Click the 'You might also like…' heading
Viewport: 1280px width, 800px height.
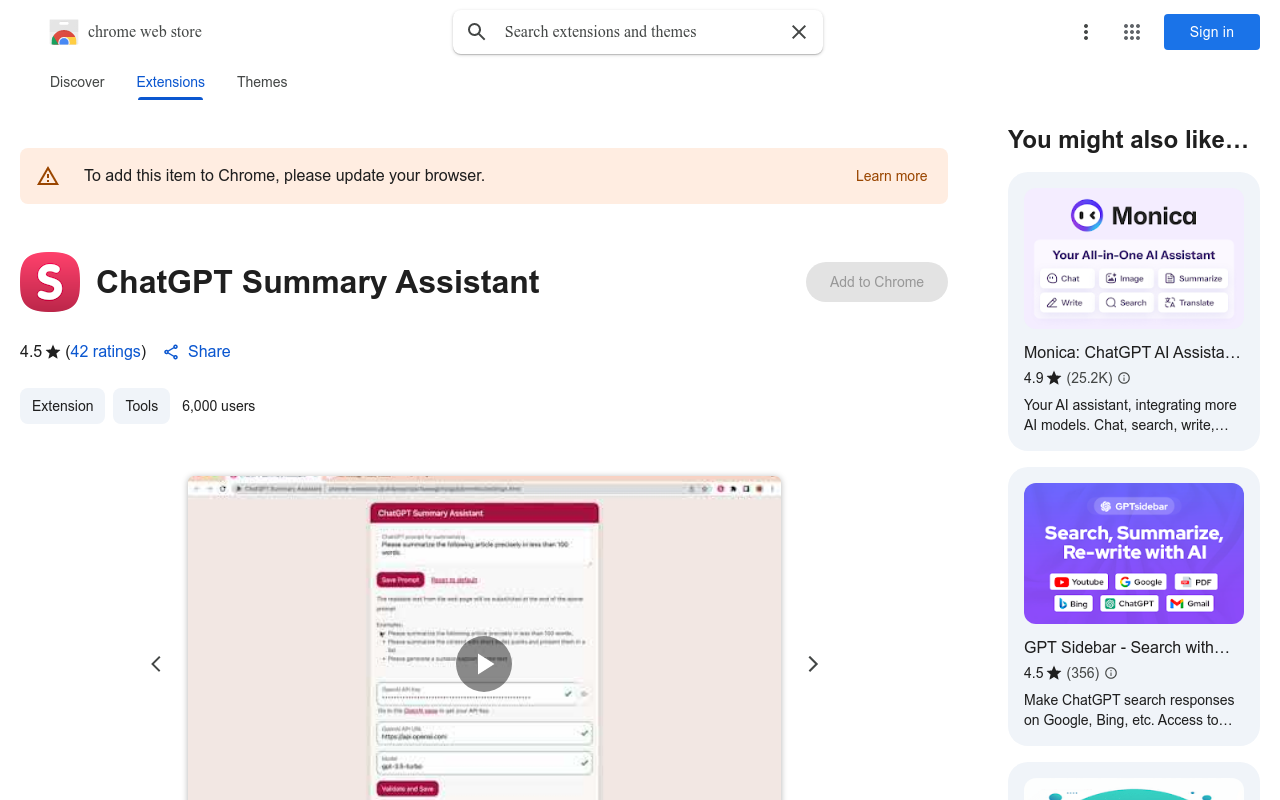pyautogui.click(x=1128, y=140)
